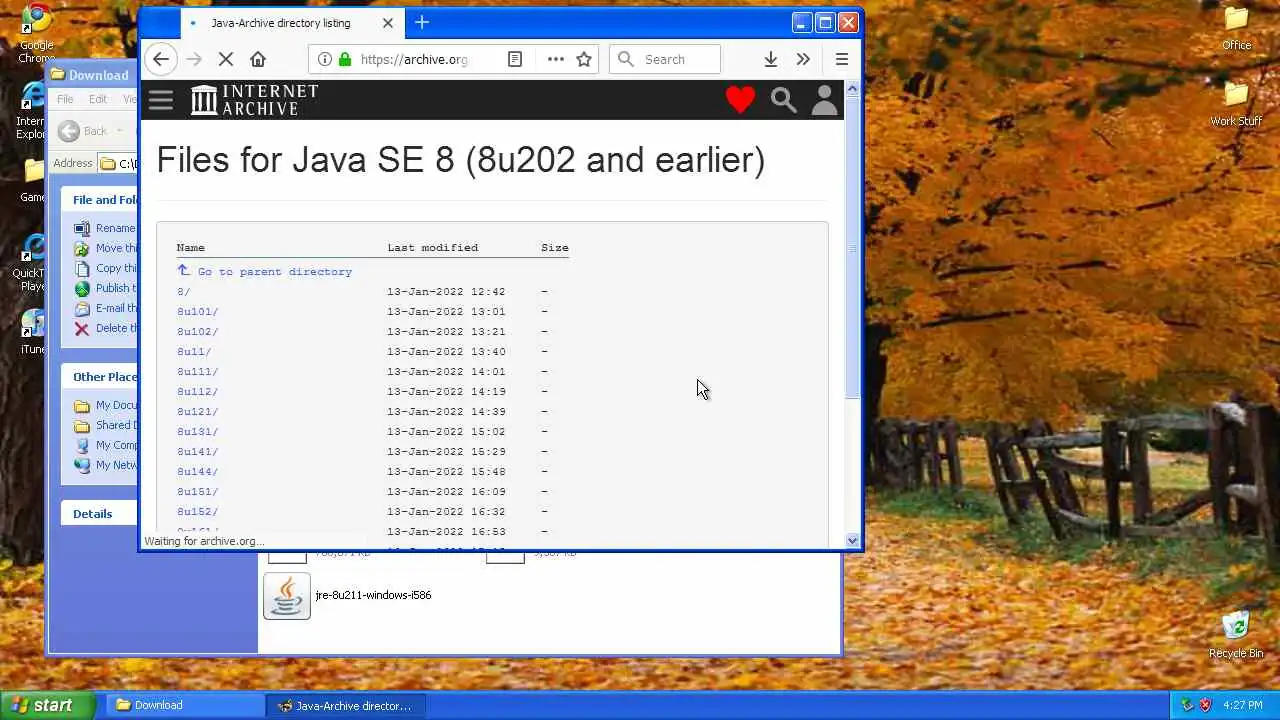Open the Work Stuff desktop folder

pyautogui.click(x=1237, y=104)
